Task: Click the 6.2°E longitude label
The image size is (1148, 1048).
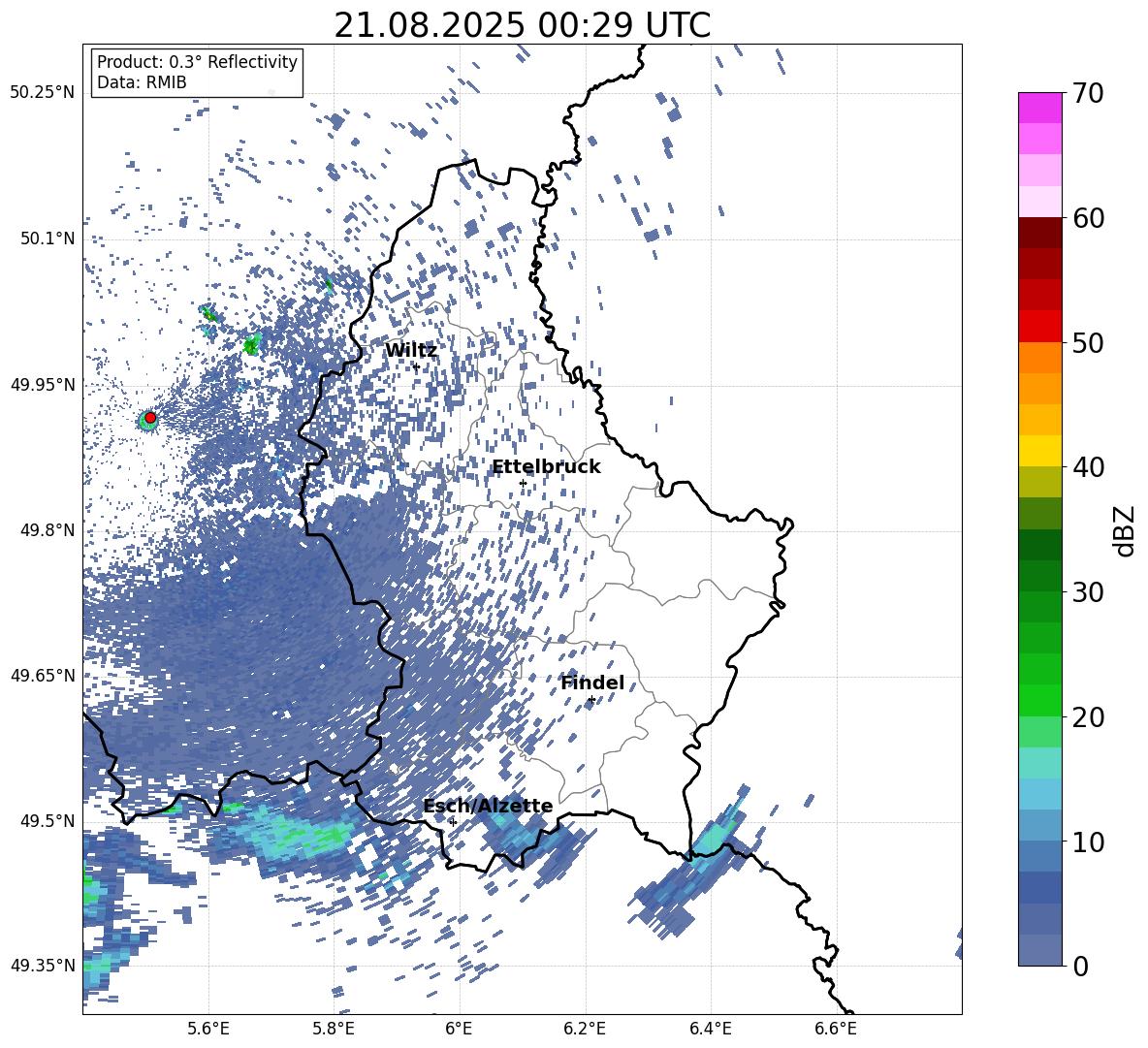Action: [585, 1029]
